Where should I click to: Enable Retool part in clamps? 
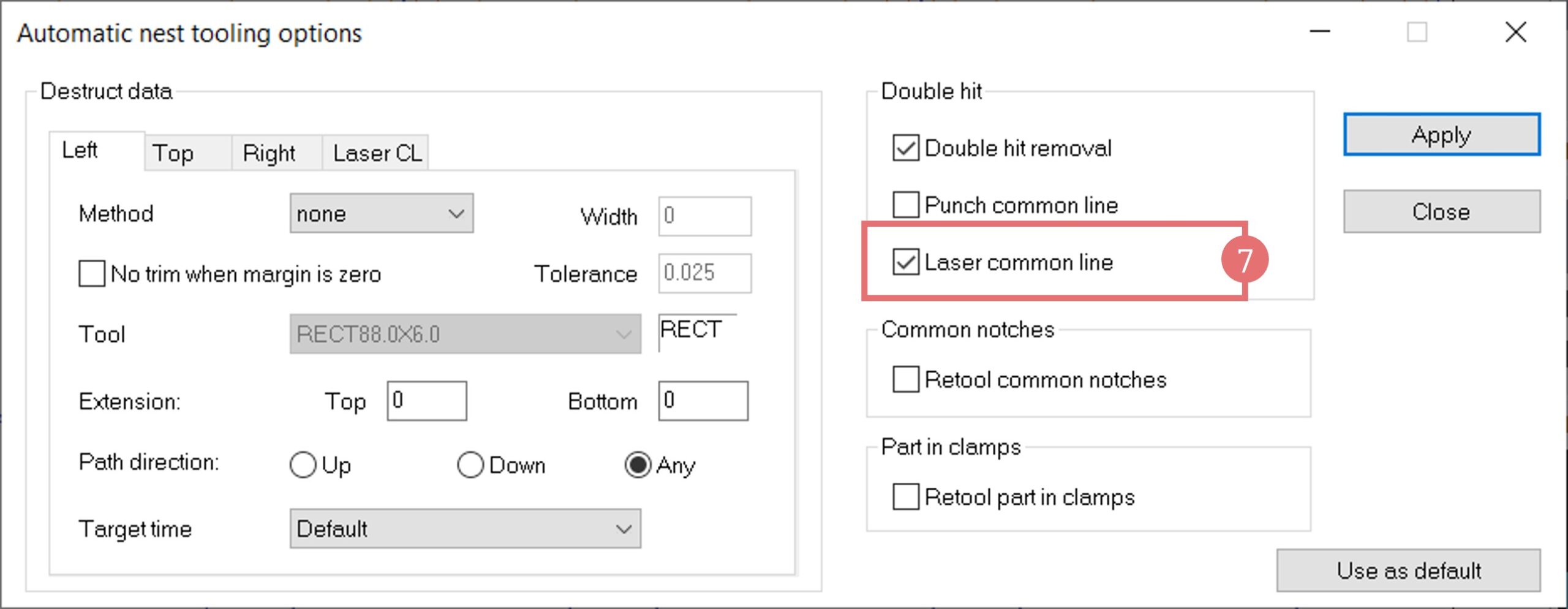tap(905, 497)
